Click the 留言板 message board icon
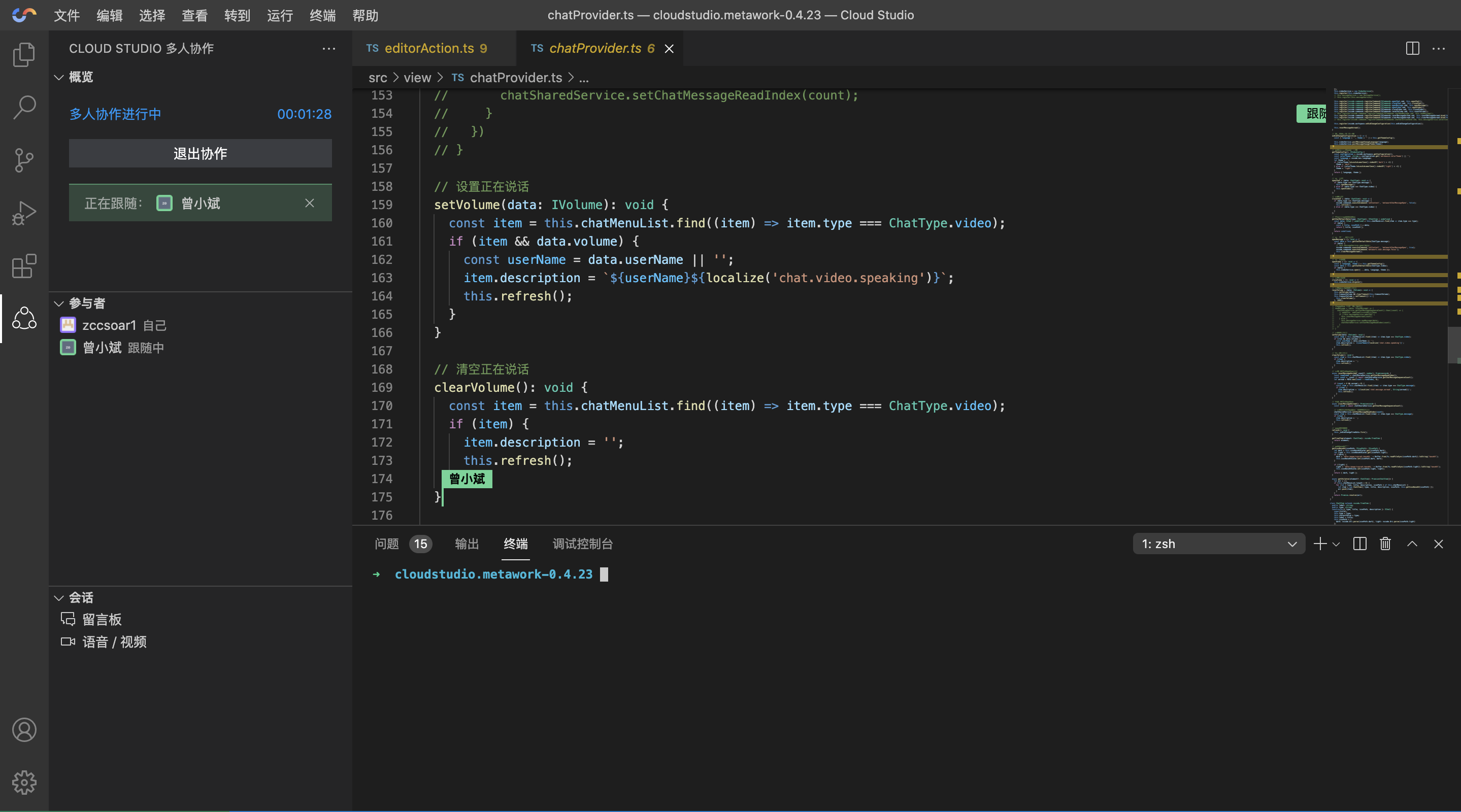Screen dimensions: 1461x812 click(68, 619)
